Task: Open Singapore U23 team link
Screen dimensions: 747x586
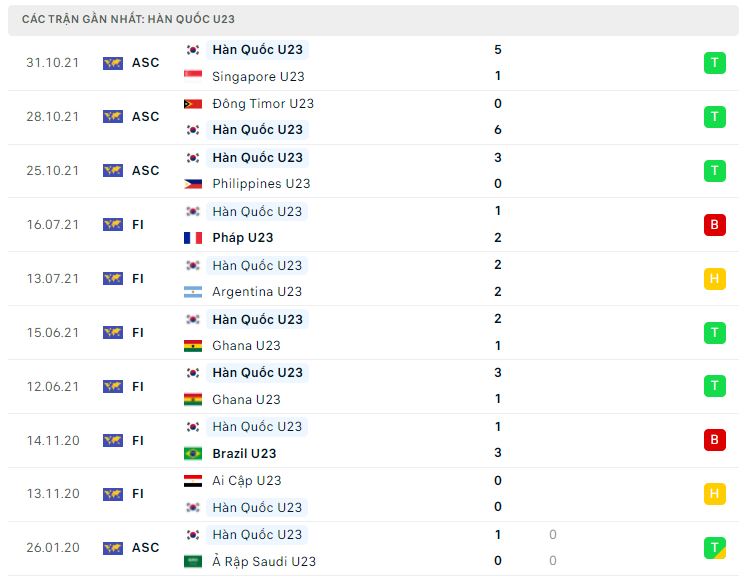Action: point(258,76)
